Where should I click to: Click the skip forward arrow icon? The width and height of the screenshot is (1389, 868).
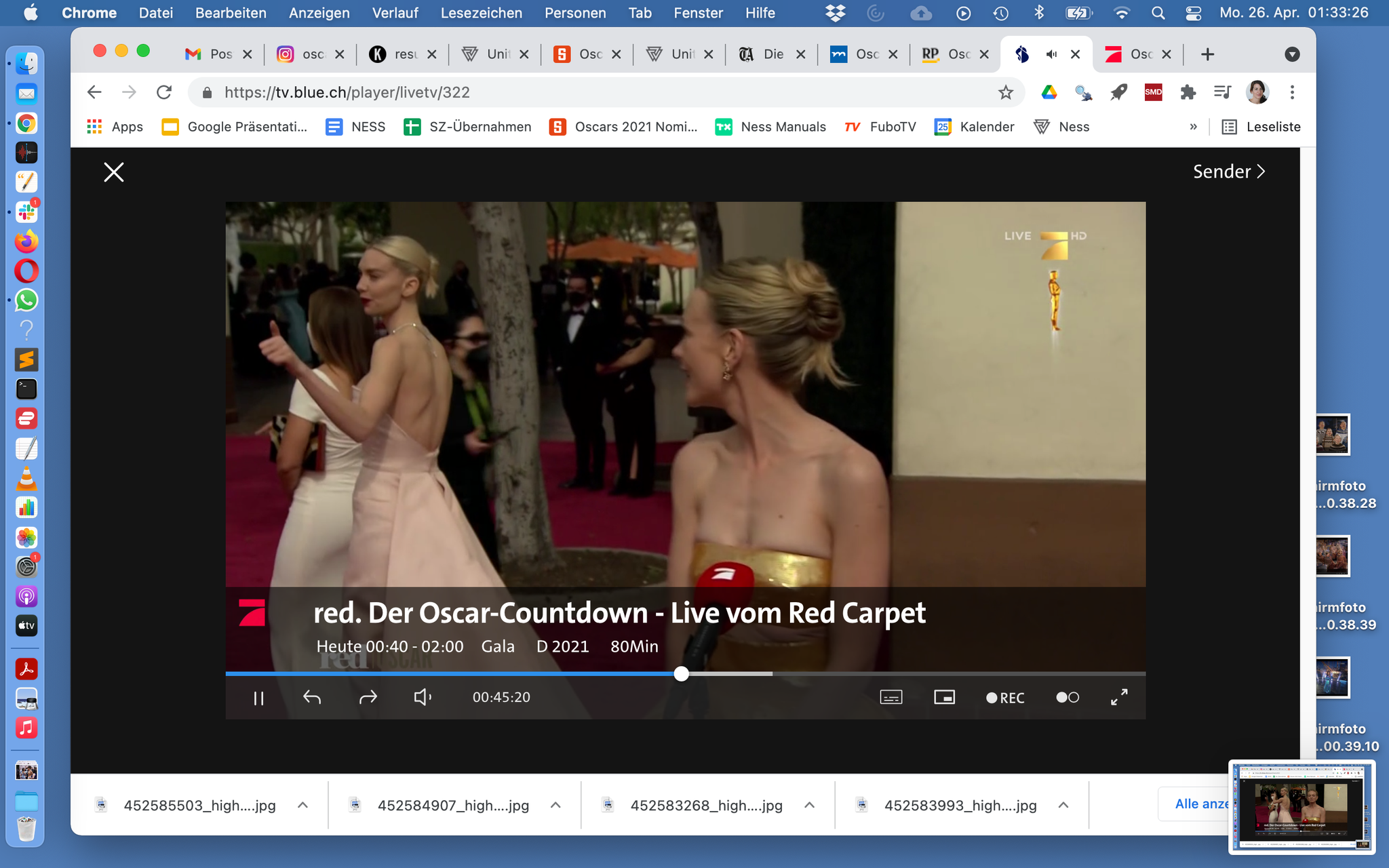click(368, 698)
